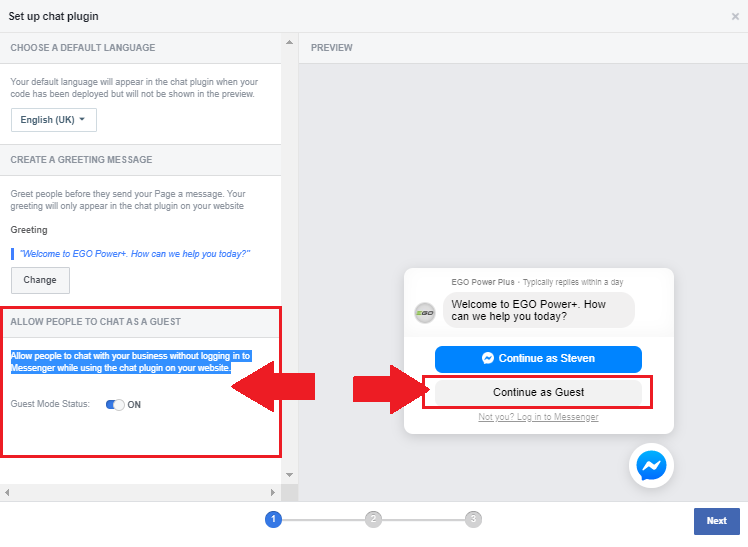Click Continue as Guest button
This screenshot has height=547, width=748.
pos(538,392)
